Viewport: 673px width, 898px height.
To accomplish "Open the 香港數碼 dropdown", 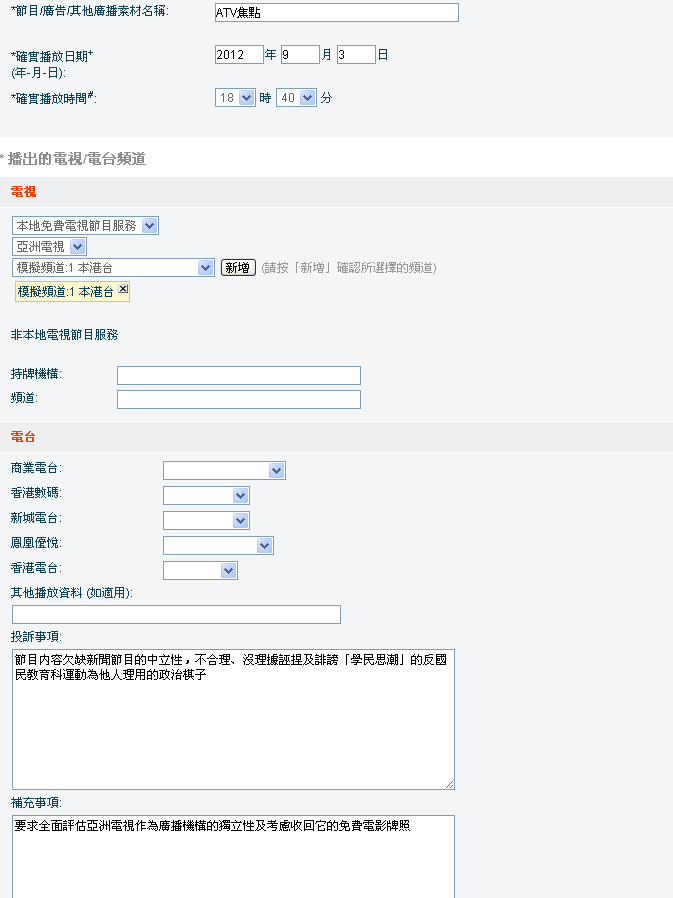I will pos(206,495).
